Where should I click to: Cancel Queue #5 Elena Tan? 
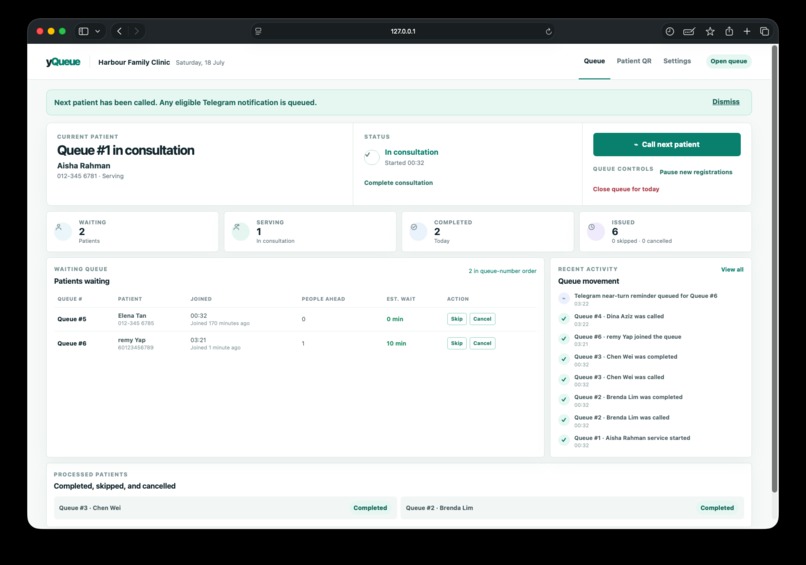tap(482, 319)
